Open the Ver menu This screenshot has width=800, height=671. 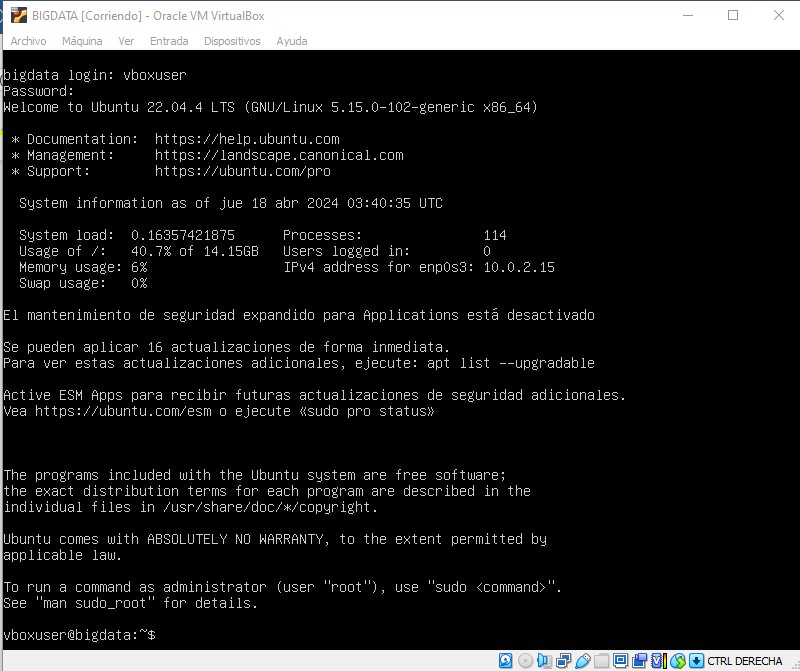pyautogui.click(x=126, y=41)
